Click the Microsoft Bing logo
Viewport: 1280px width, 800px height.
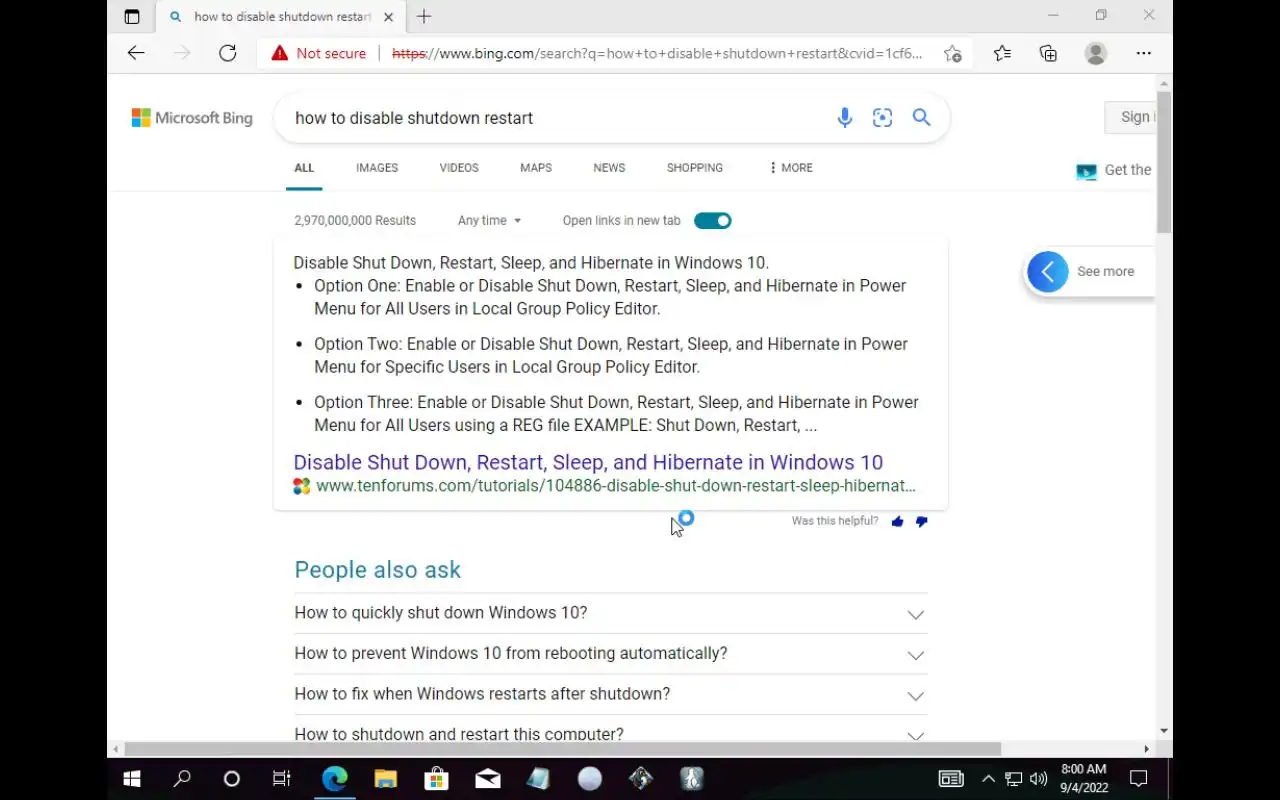(x=192, y=118)
